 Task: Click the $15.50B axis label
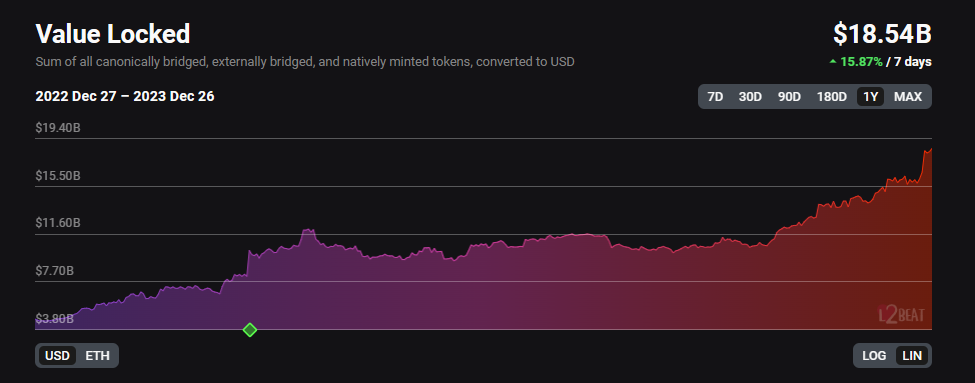[58, 176]
